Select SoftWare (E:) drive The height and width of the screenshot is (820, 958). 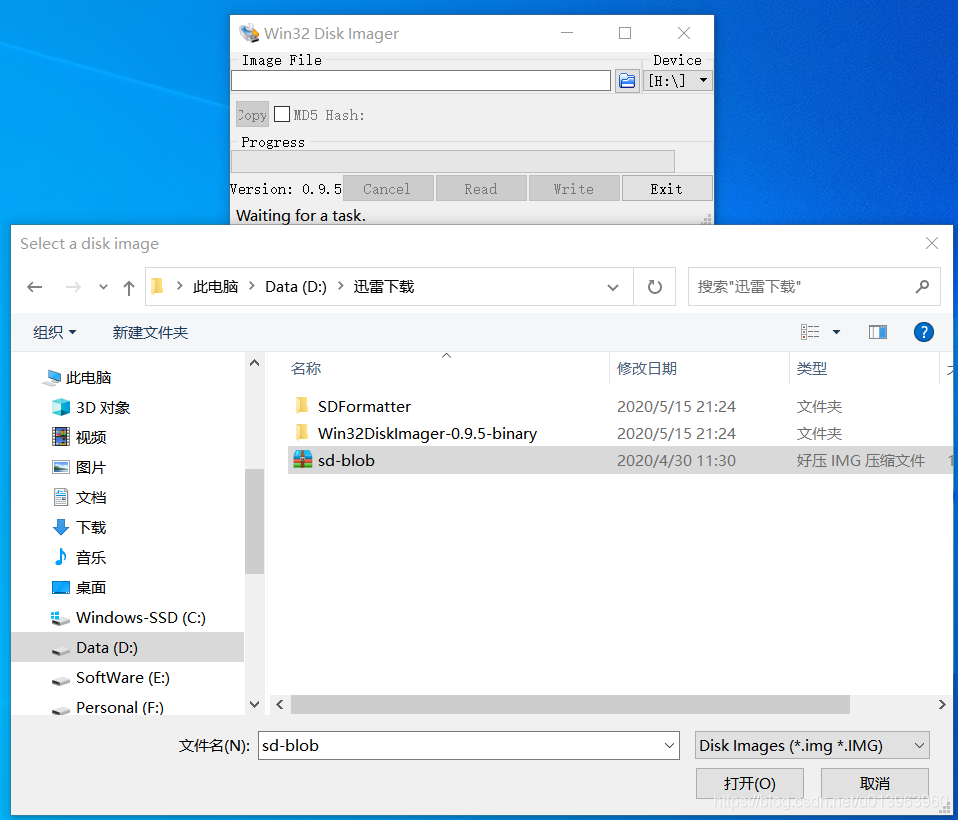[x=123, y=677]
